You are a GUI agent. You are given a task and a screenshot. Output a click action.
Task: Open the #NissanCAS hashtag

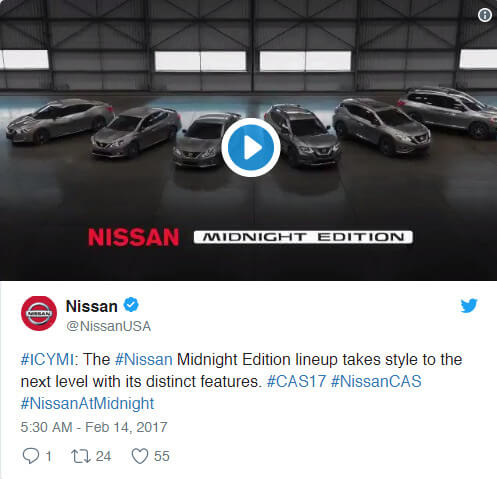tap(376, 381)
